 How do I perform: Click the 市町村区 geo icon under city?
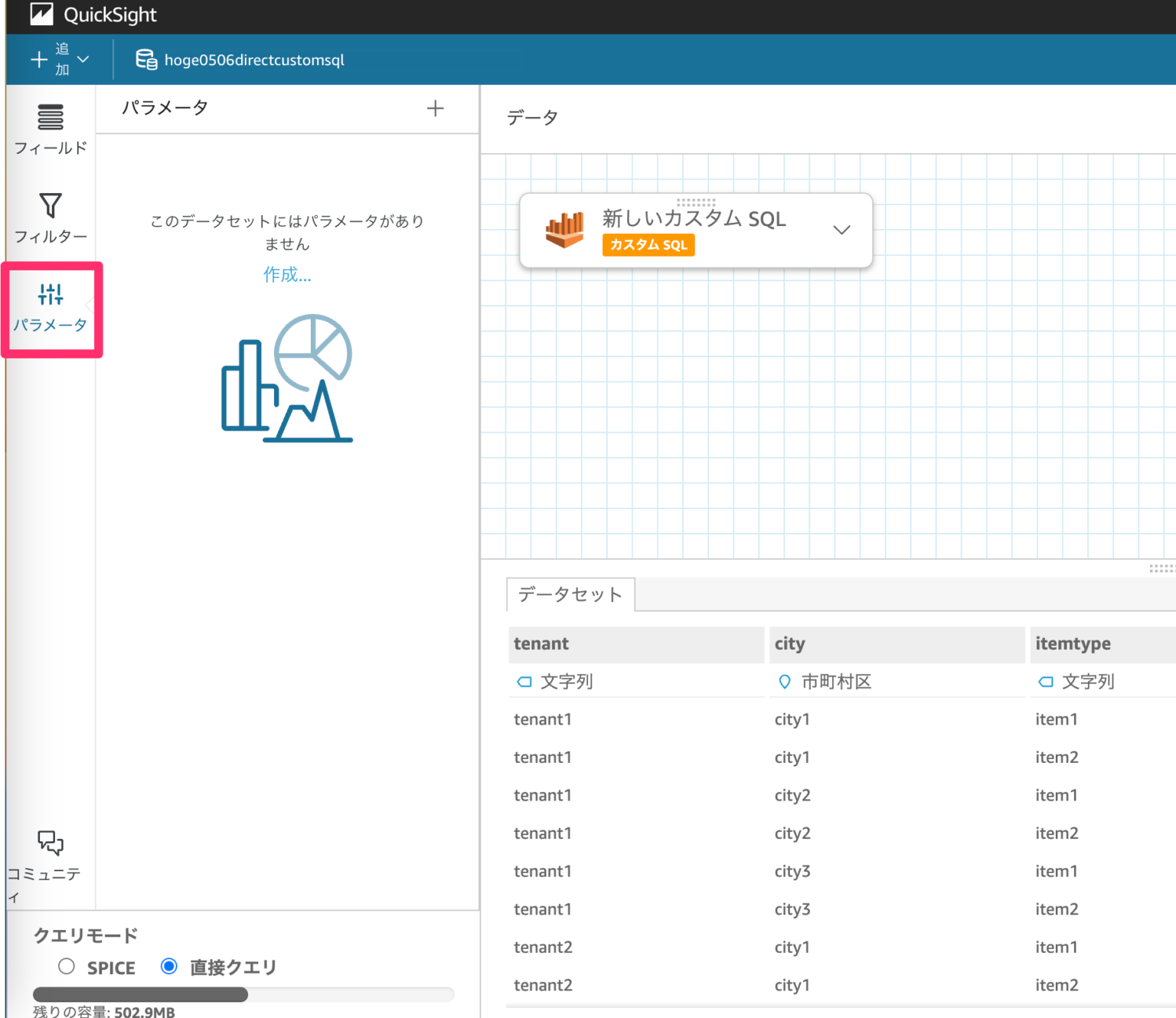784,681
